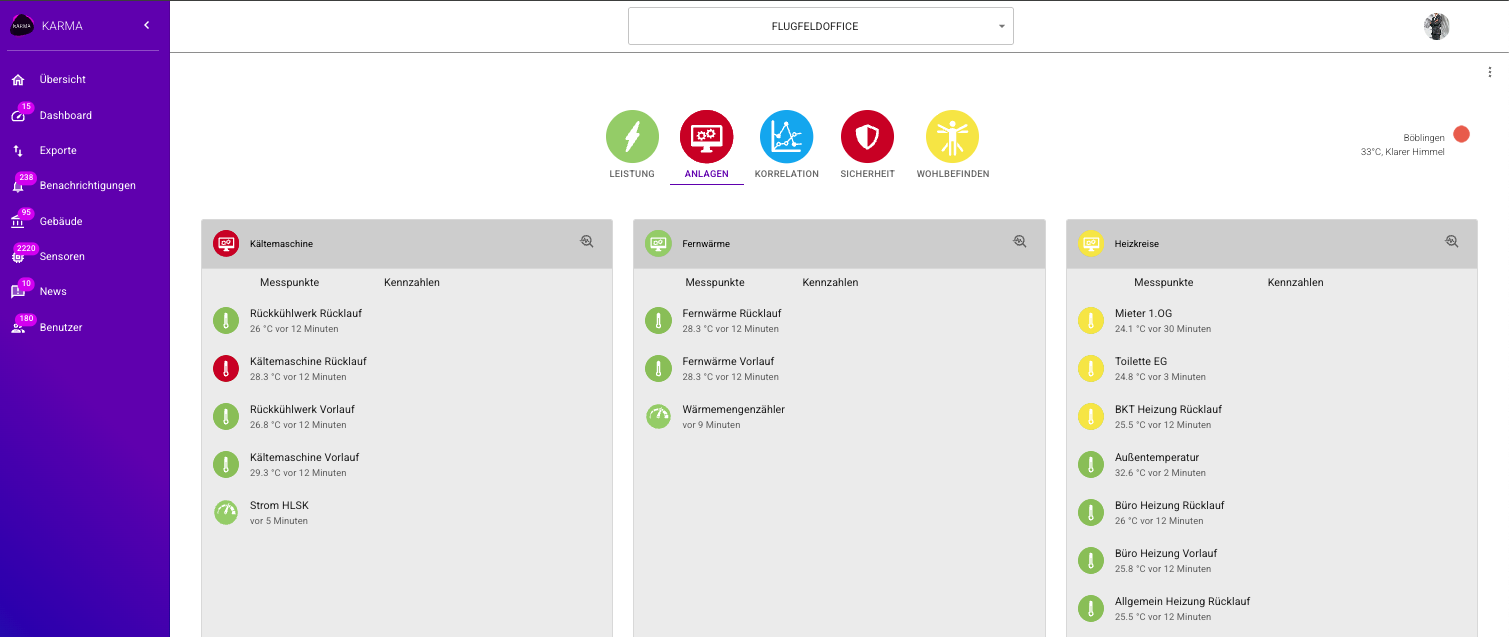Click the Gebäude building icon
Screen dimensions: 1509x637
coord(18,222)
